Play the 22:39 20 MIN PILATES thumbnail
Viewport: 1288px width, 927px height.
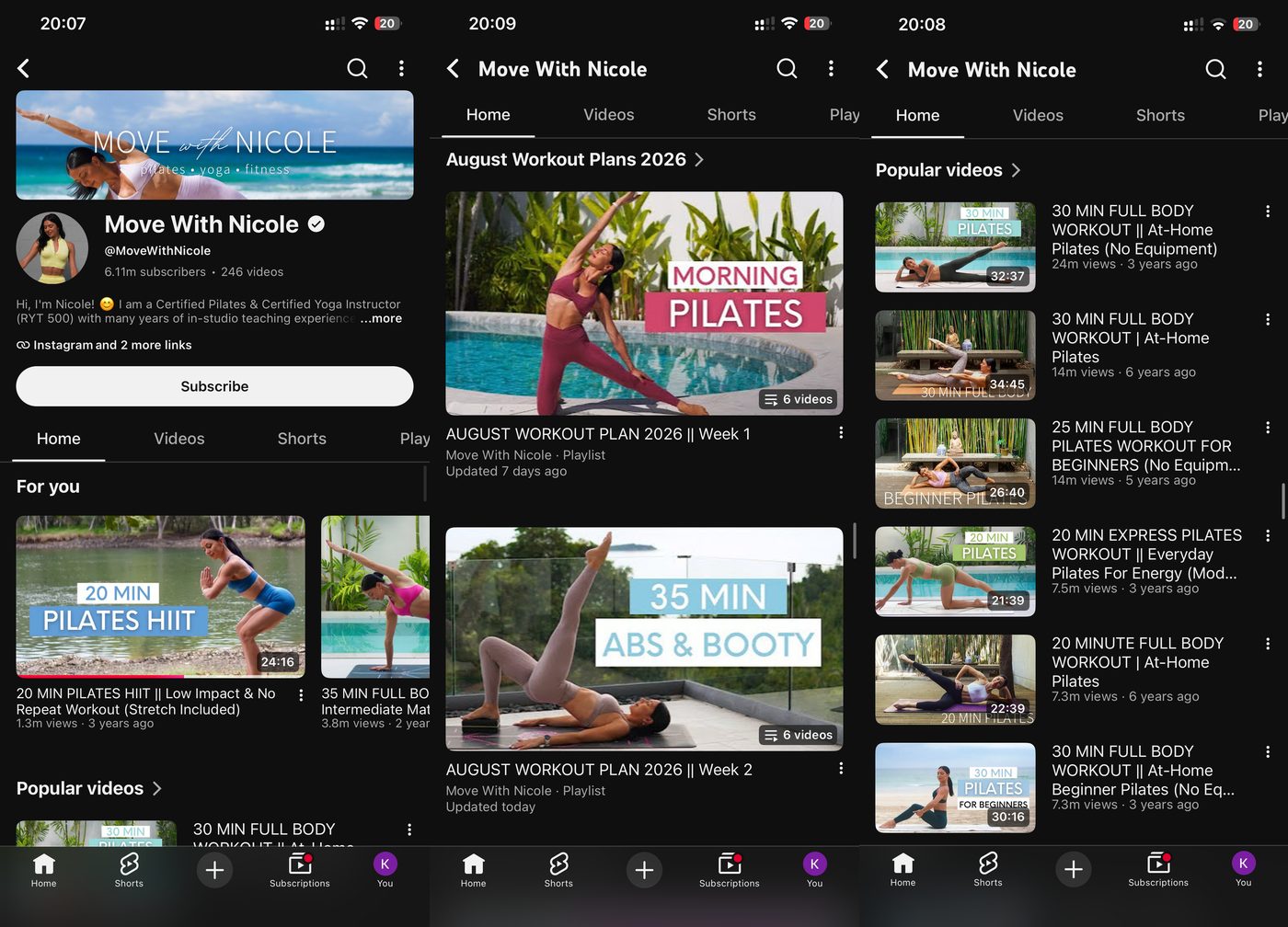click(955, 680)
